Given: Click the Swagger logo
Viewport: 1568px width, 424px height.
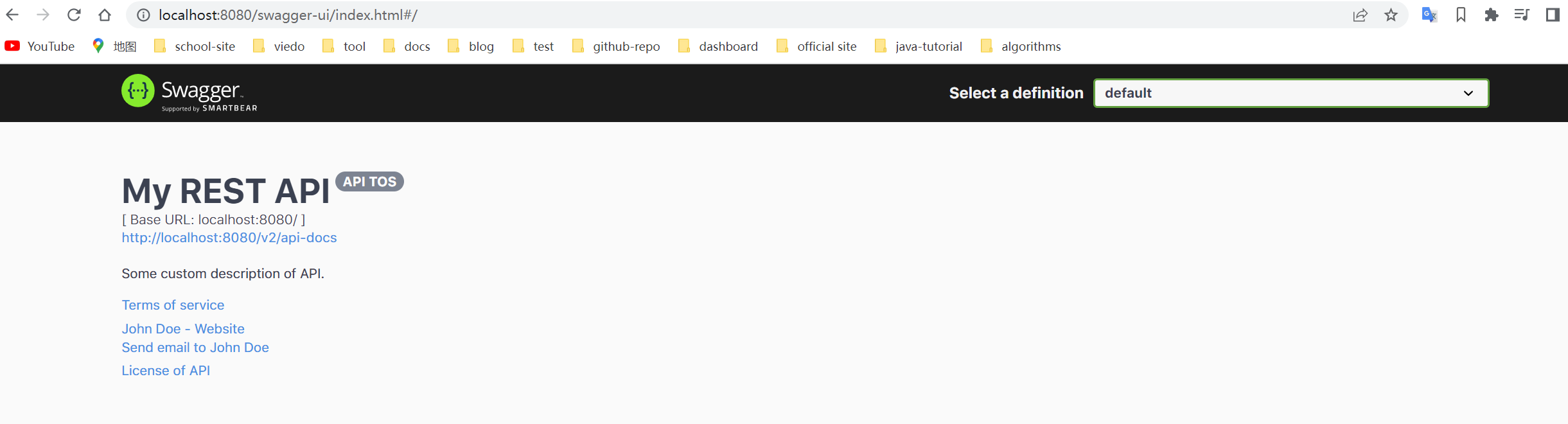Looking at the screenshot, I should [189, 93].
